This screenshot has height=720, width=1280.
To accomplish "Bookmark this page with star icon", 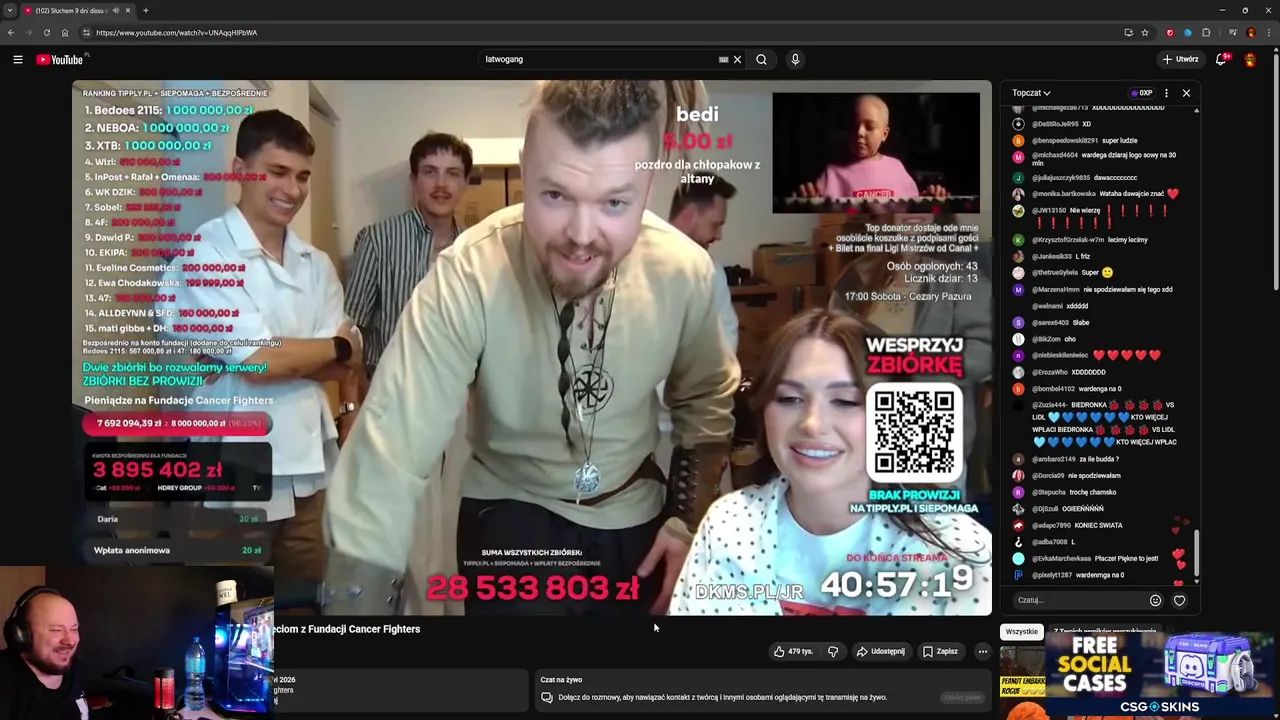I will tap(1145, 32).
